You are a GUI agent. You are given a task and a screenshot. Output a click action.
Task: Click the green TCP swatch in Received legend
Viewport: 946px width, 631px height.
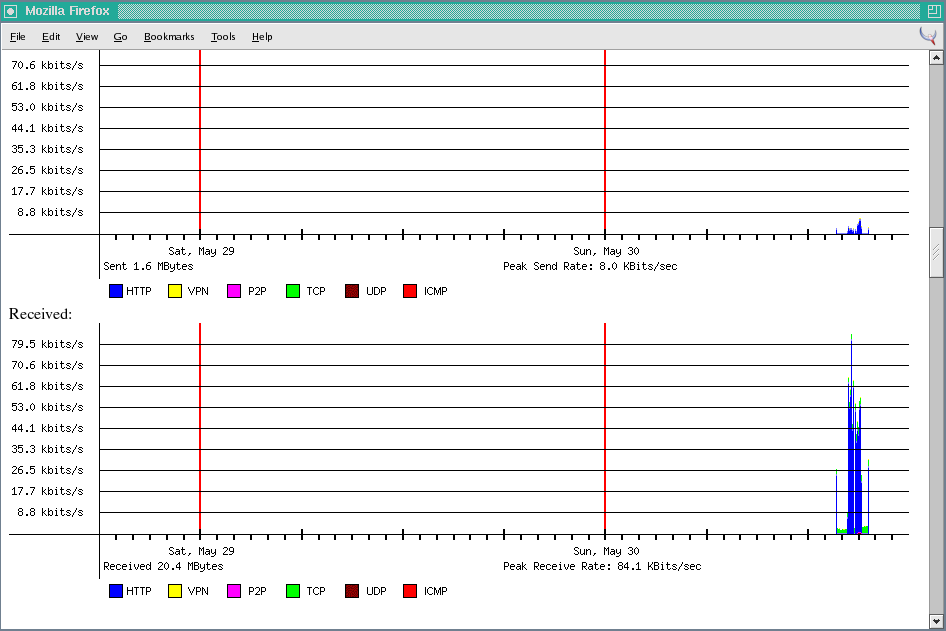click(293, 591)
